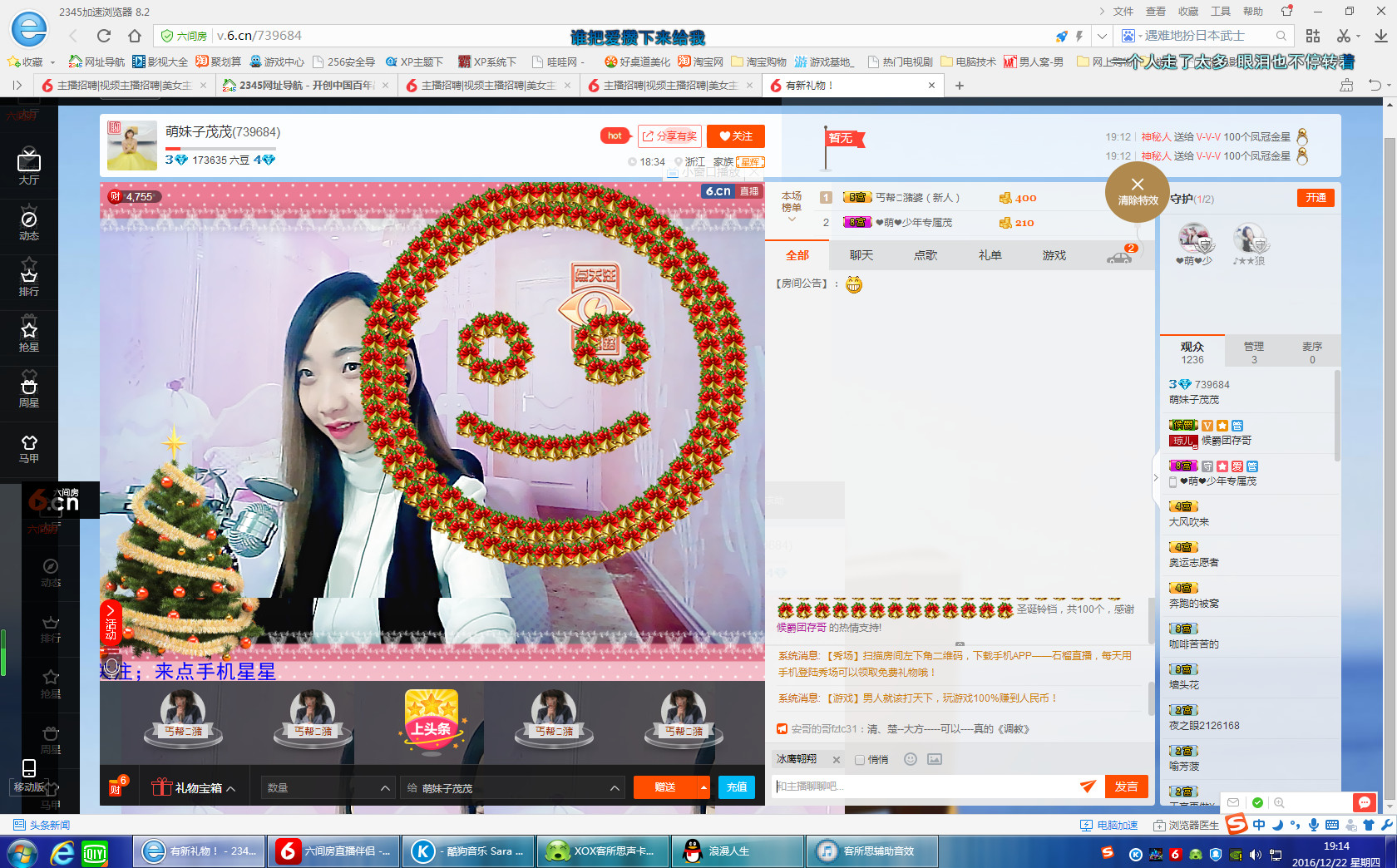Click the send-image icon in chat toolbar
This screenshot has height=868, width=1397.
pyautogui.click(x=935, y=759)
